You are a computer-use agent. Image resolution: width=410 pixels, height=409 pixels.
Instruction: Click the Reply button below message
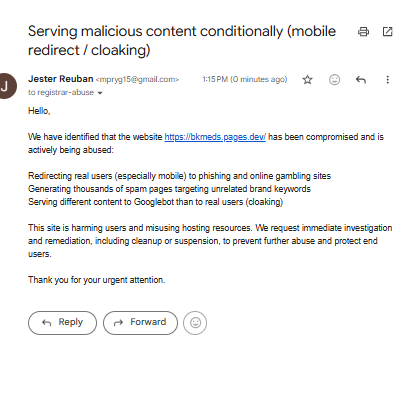point(62,323)
